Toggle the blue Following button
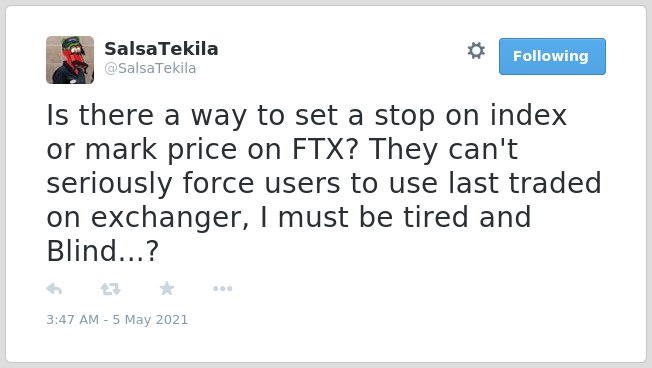Image resolution: width=652 pixels, height=368 pixels. (552, 56)
